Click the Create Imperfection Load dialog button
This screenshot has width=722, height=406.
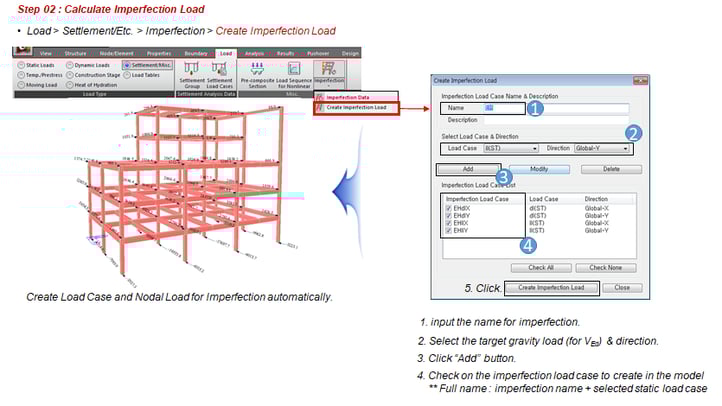point(551,288)
